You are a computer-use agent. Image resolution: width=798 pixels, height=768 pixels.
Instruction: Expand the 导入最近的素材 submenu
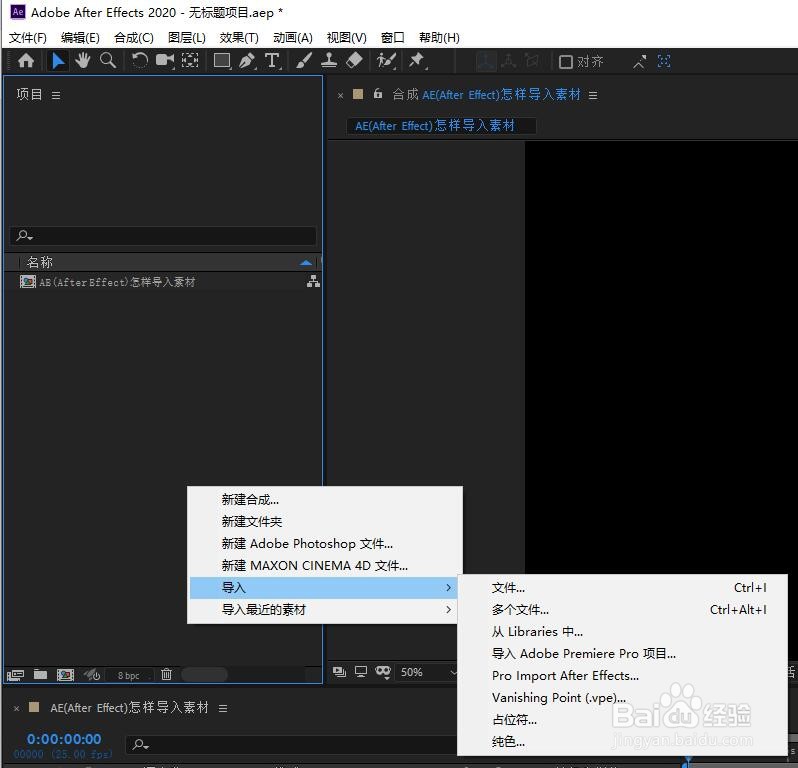click(324, 610)
